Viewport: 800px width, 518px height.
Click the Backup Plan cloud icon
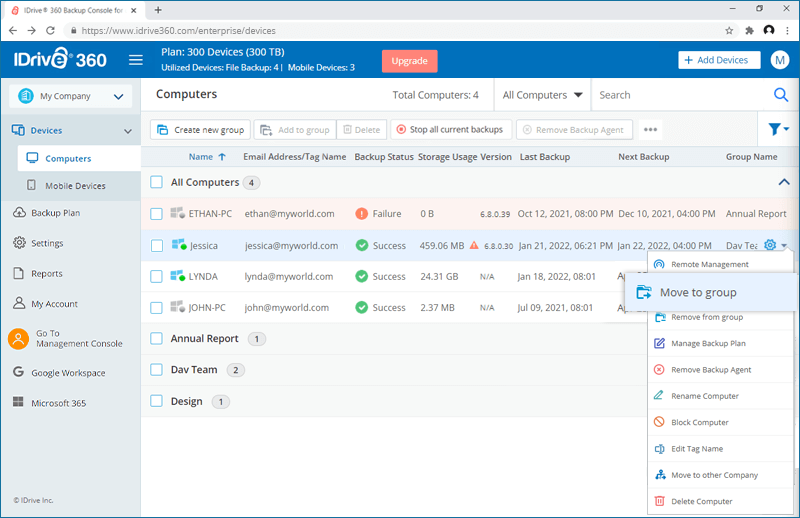[x=19, y=212]
